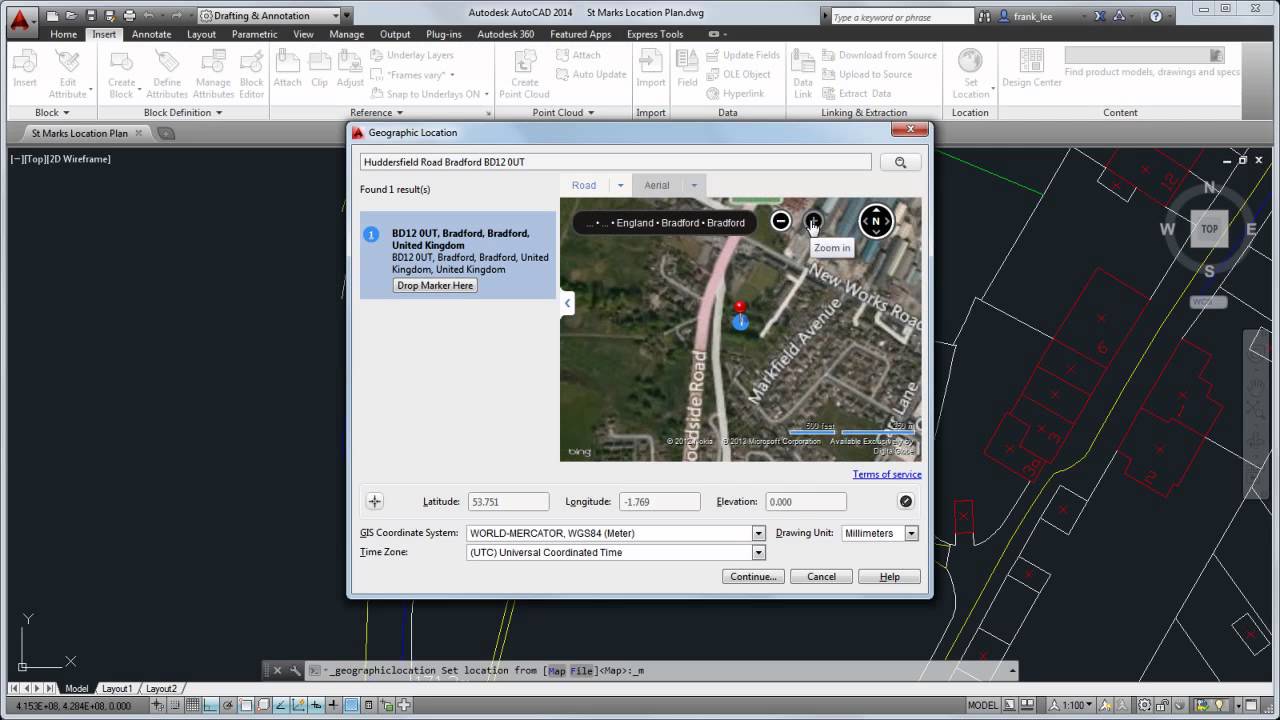Click the Longitude value field
The width and height of the screenshot is (1280, 720).
tap(659, 502)
